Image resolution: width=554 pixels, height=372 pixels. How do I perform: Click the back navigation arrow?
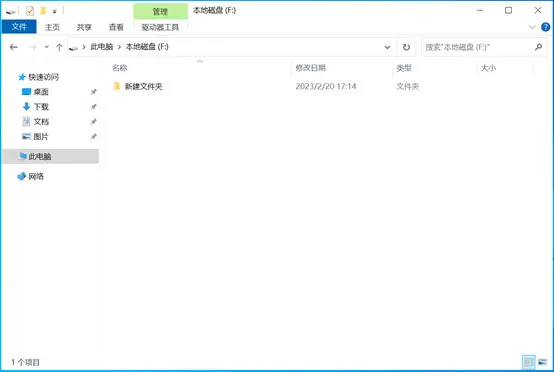tap(13, 47)
